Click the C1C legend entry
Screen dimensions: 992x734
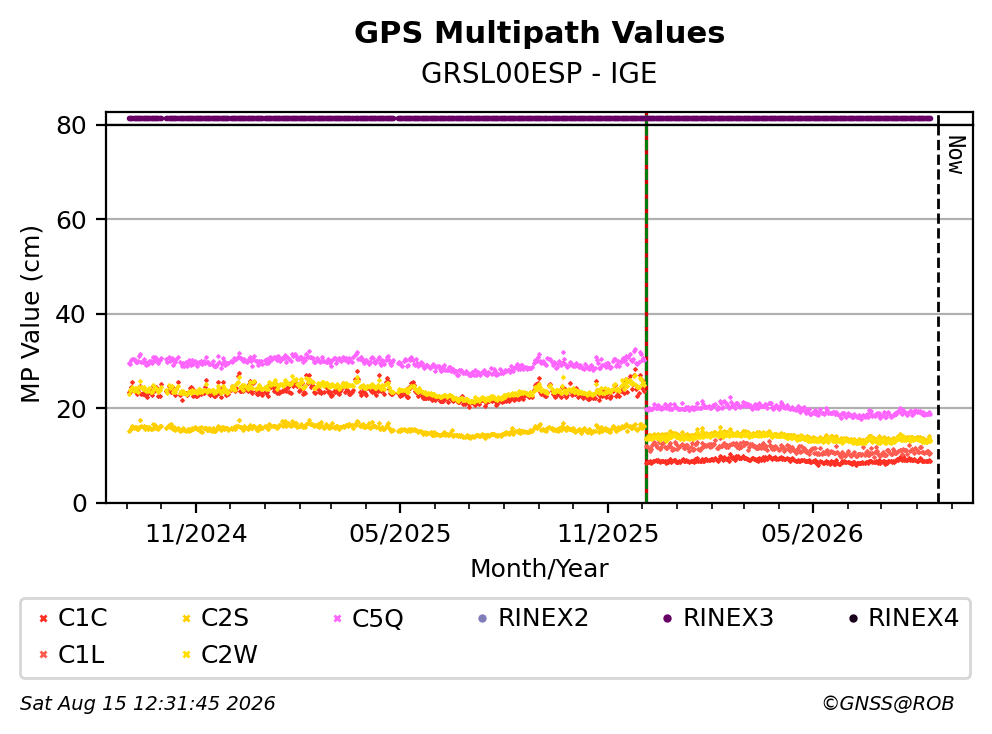pyautogui.click(x=73, y=618)
